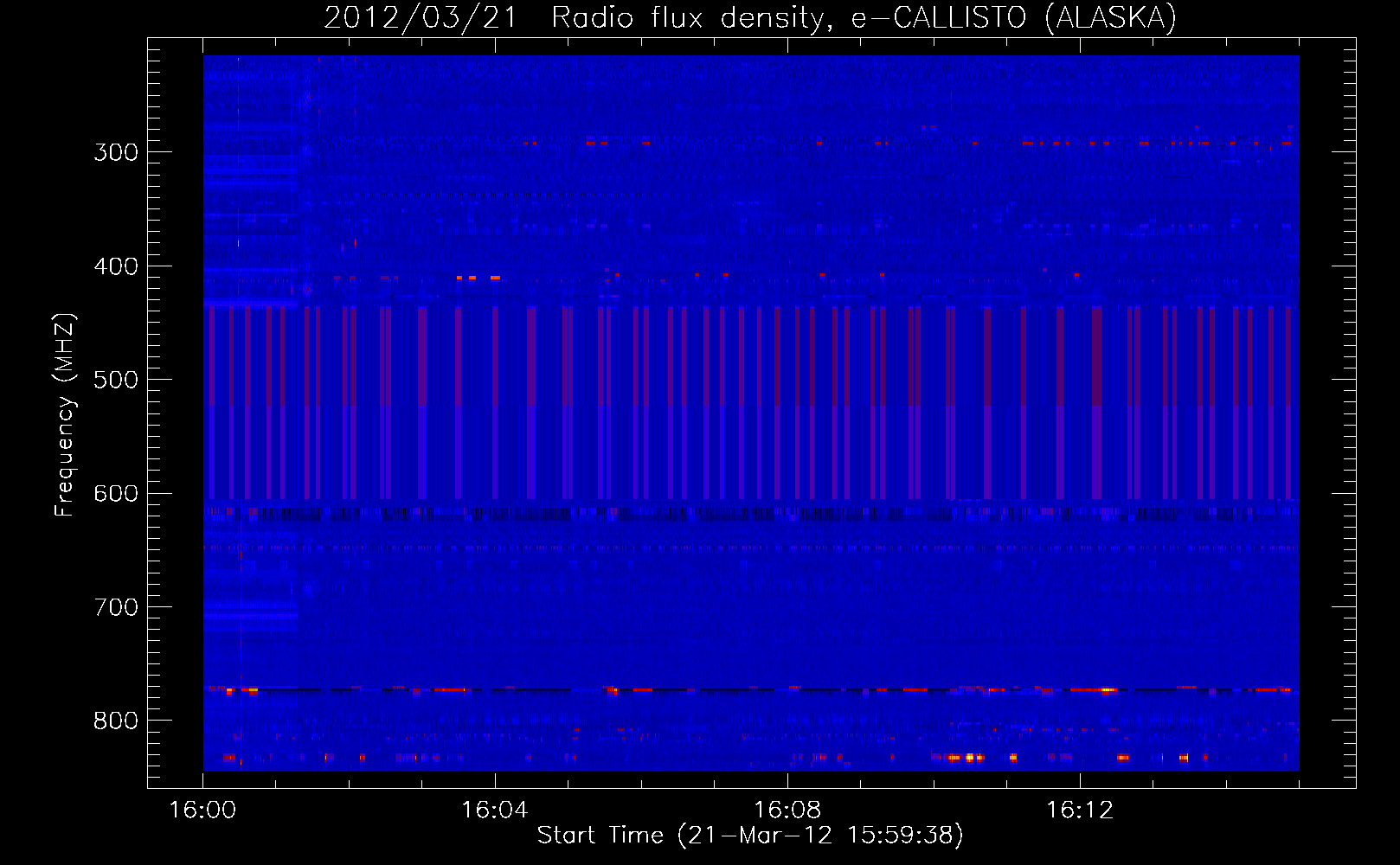Screen dimensions: 1400x865
Task: Click the 16:00 time tick label
Action: click(202, 811)
